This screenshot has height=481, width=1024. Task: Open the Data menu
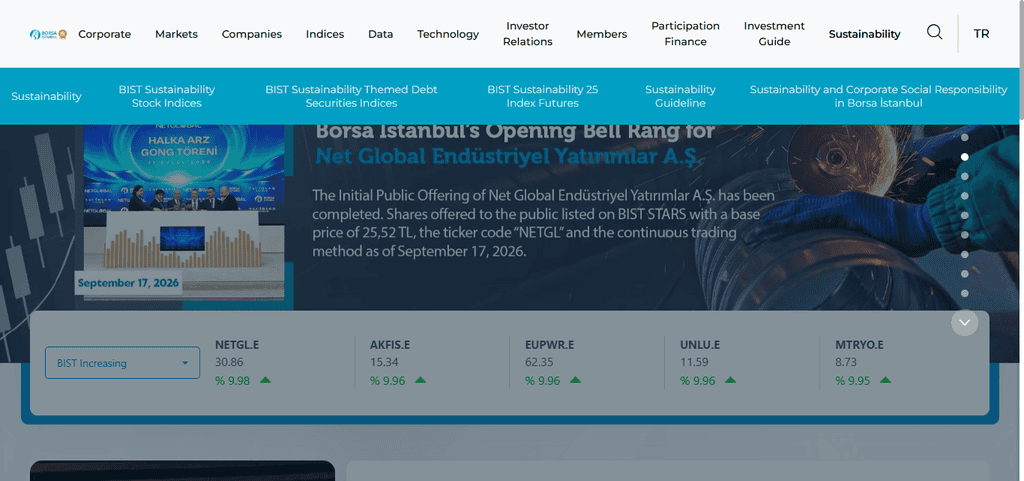380,34
